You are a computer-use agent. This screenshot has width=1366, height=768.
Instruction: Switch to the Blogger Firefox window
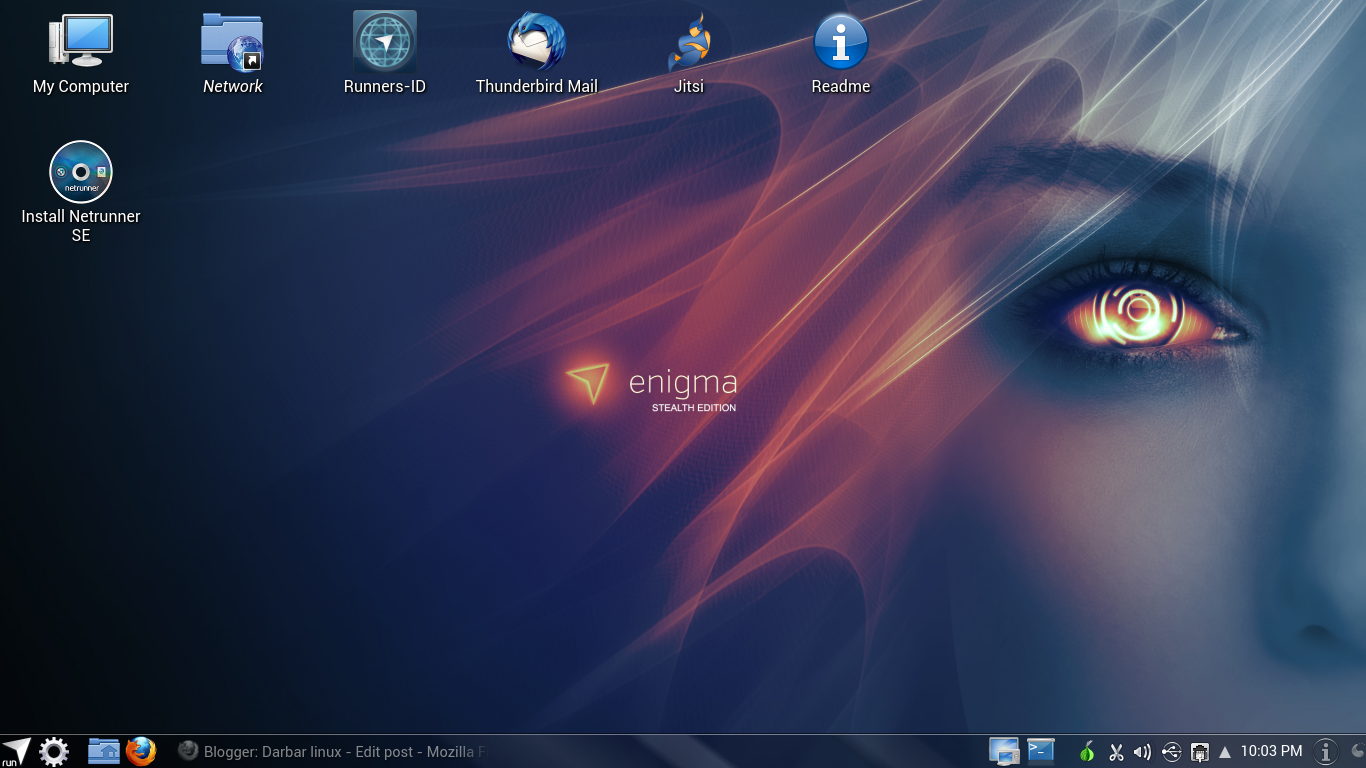pos(330,751)
